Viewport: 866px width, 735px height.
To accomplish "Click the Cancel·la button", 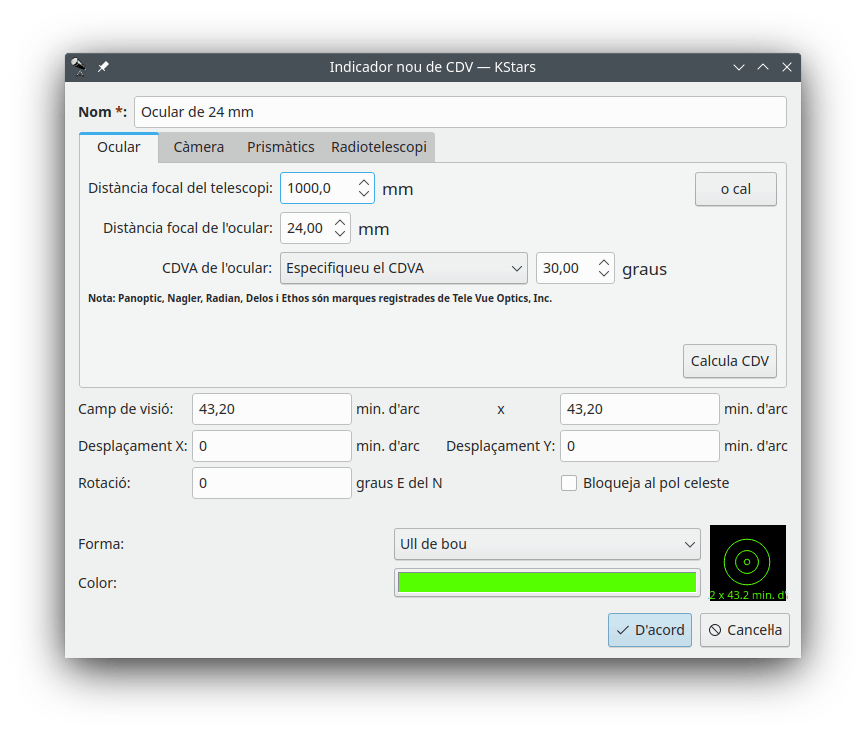I will [x=744, y=630].
